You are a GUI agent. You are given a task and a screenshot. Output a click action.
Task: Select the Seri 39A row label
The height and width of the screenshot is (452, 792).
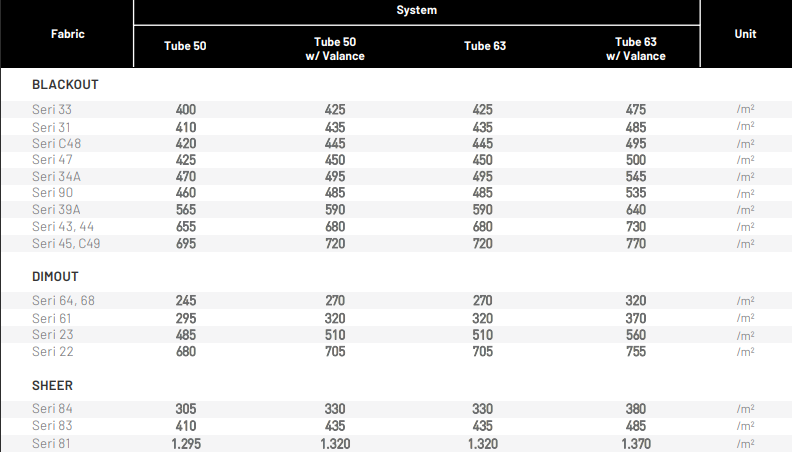pos(57,210)
